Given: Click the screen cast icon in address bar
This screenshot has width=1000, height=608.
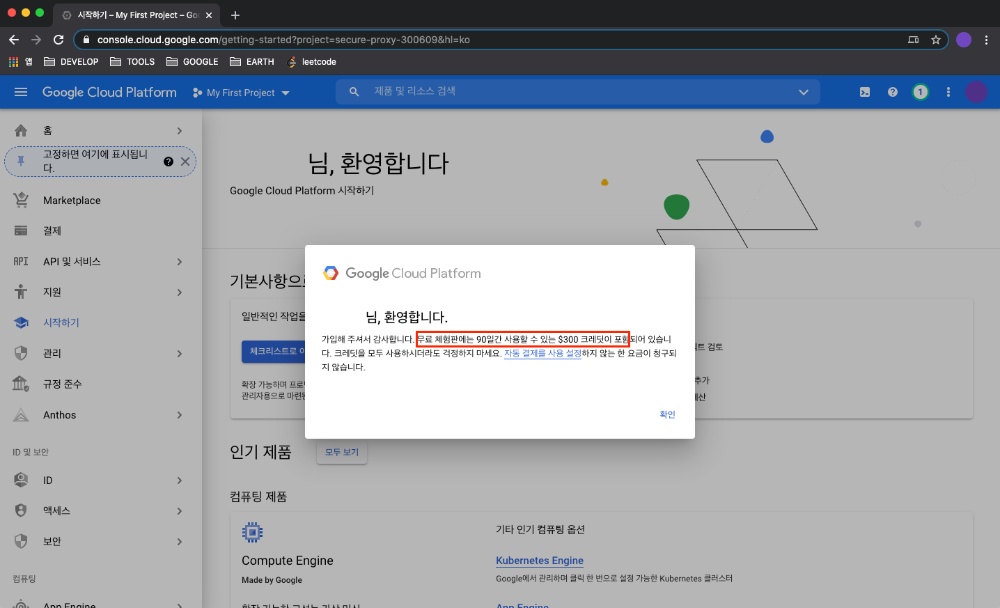Looking at the screenshot, I should pyautogui.click(x=913, y=40).
